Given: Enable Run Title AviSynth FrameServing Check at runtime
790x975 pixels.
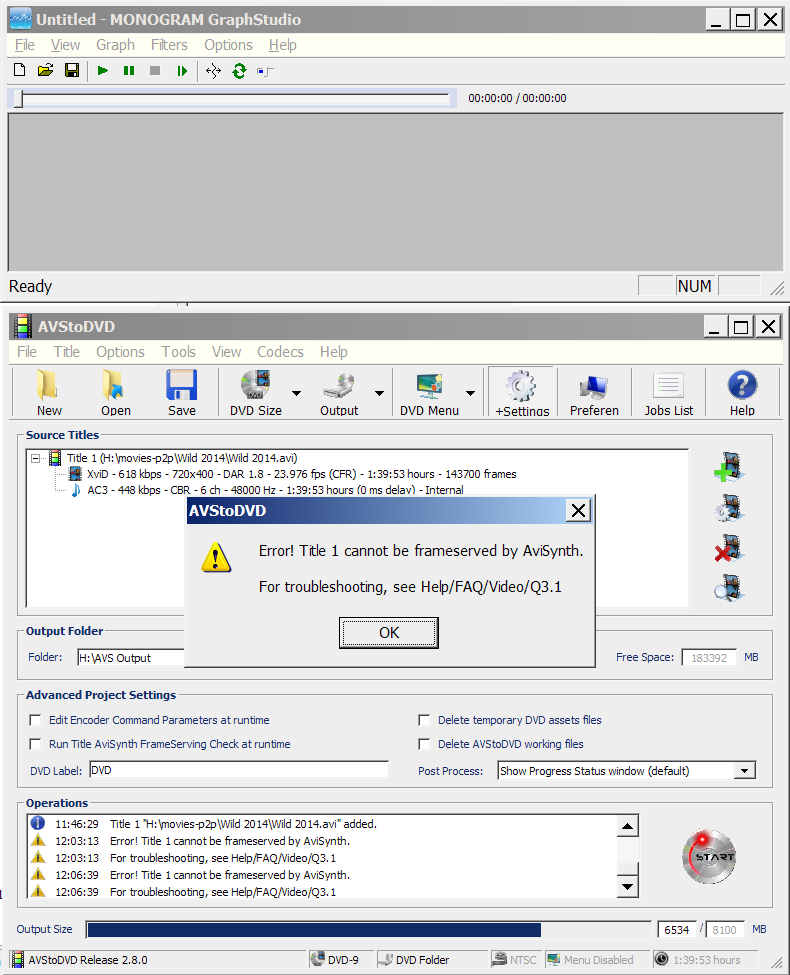Looking at the screenshot, I should click(x=35, y=744).
